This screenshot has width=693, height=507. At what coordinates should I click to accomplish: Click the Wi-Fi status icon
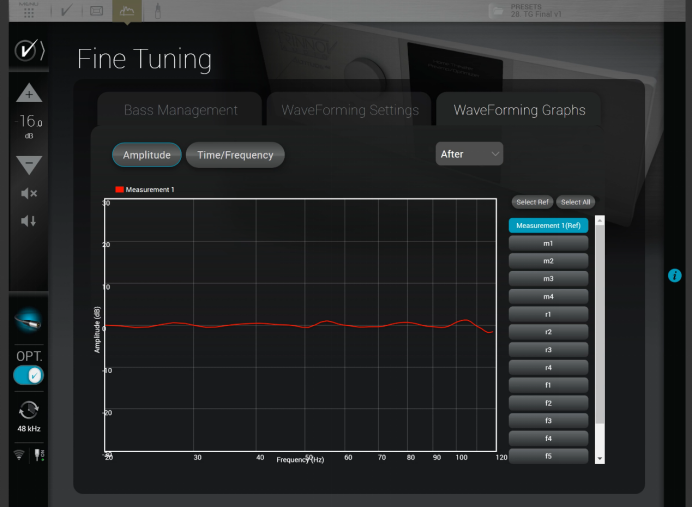coord(18,455)
